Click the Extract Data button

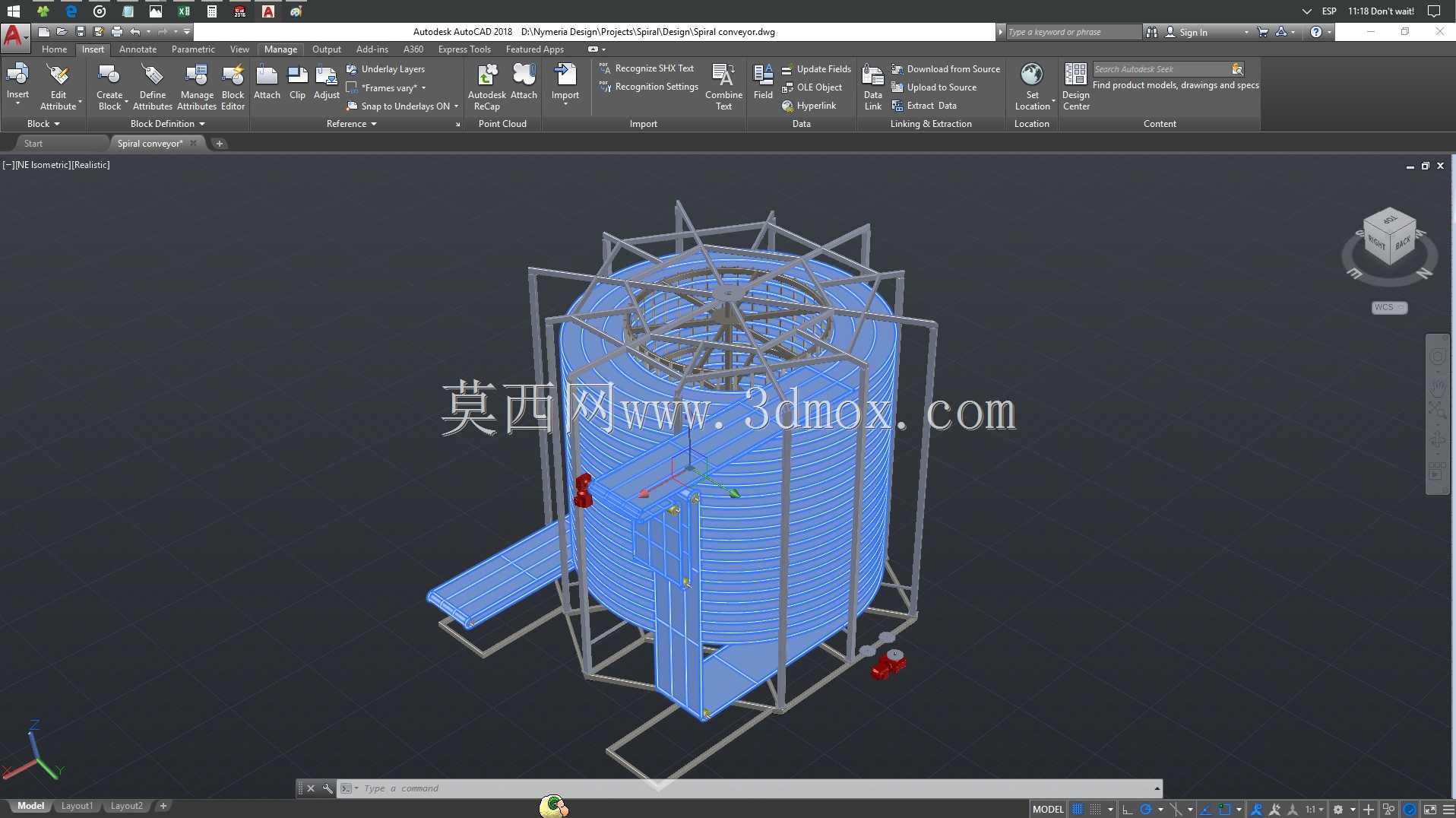tap(924, 106)
